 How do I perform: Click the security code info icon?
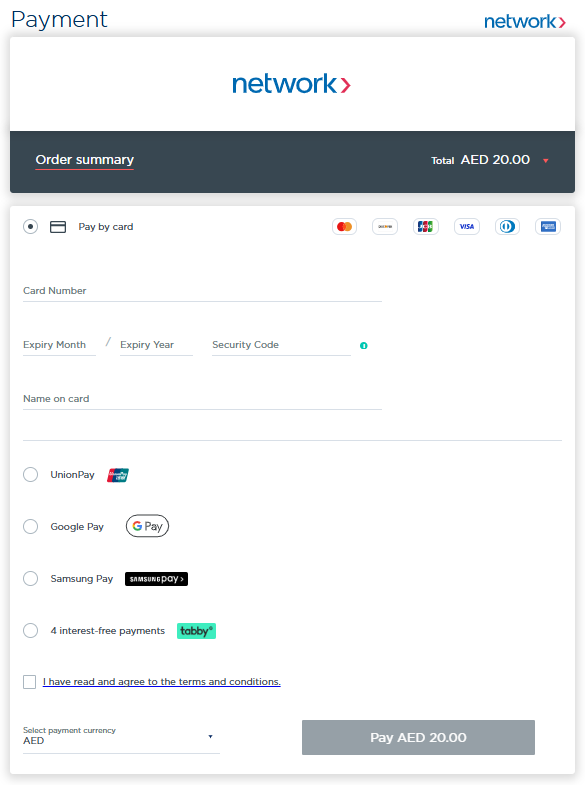tap(364, 345)
